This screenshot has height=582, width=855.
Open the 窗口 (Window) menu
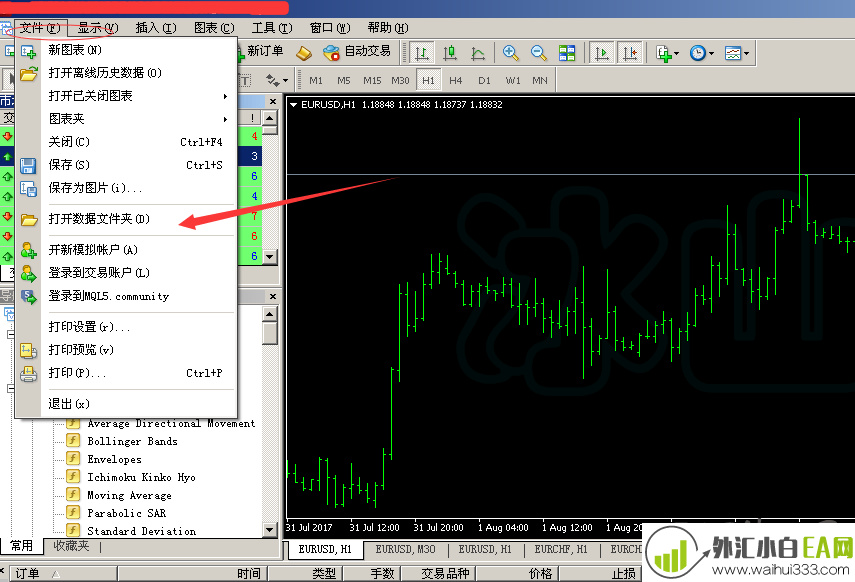pos(330,28)
